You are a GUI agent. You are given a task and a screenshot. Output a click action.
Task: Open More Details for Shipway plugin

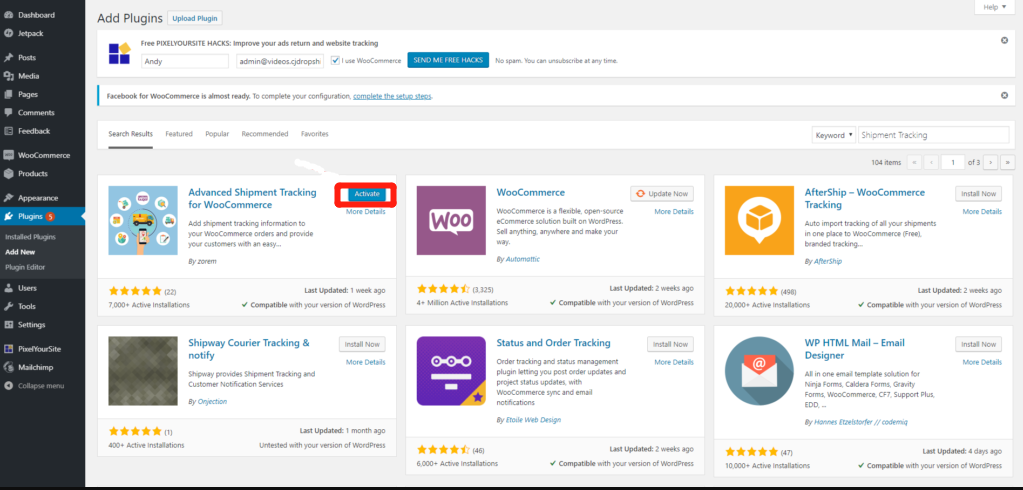coord(365,362)
